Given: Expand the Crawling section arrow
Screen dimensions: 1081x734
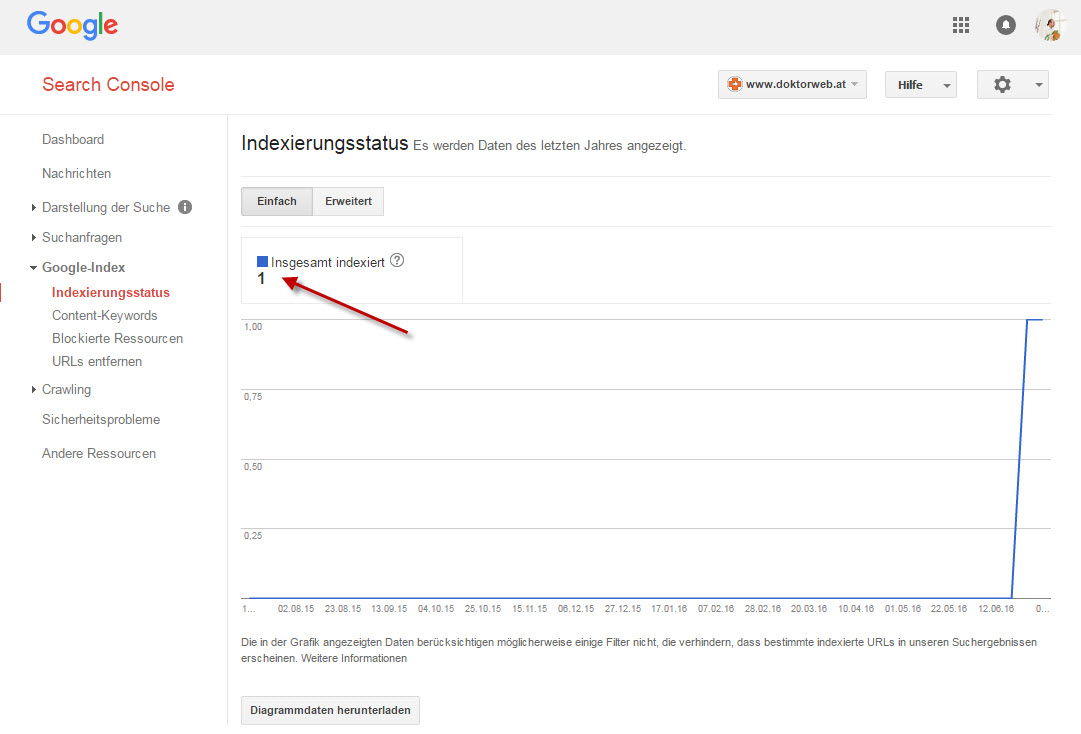Looking at the screenshot, I should [33, 389].
